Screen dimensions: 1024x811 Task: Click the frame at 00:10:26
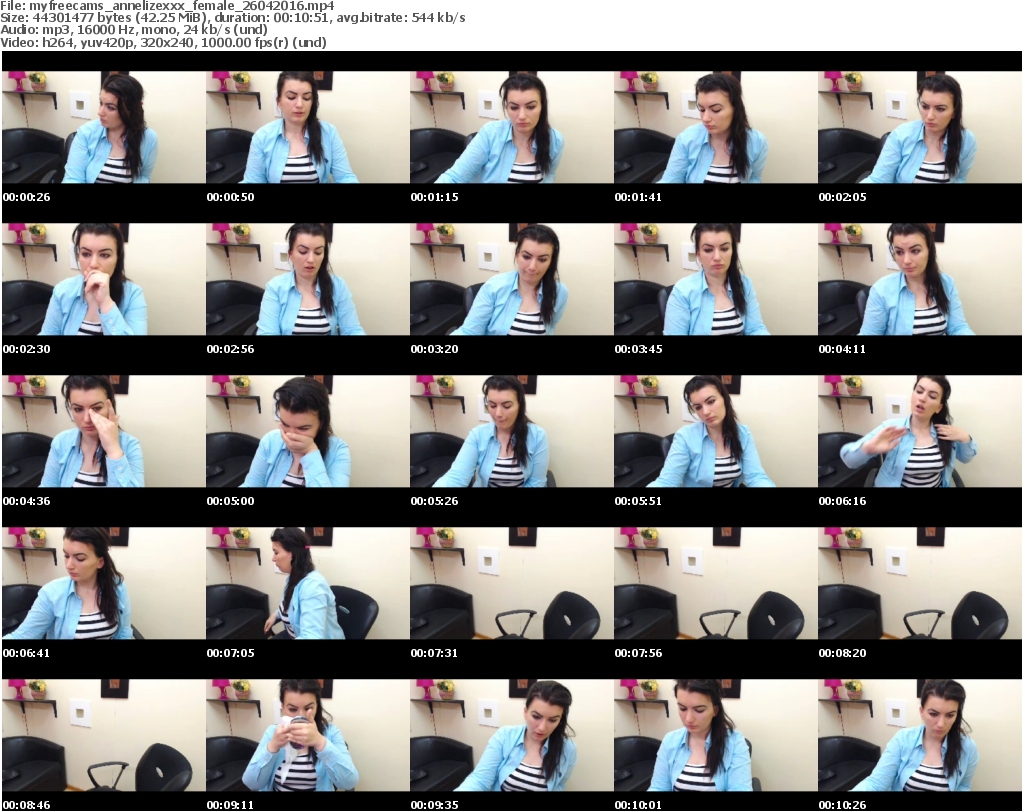click(x=920, y=735)
